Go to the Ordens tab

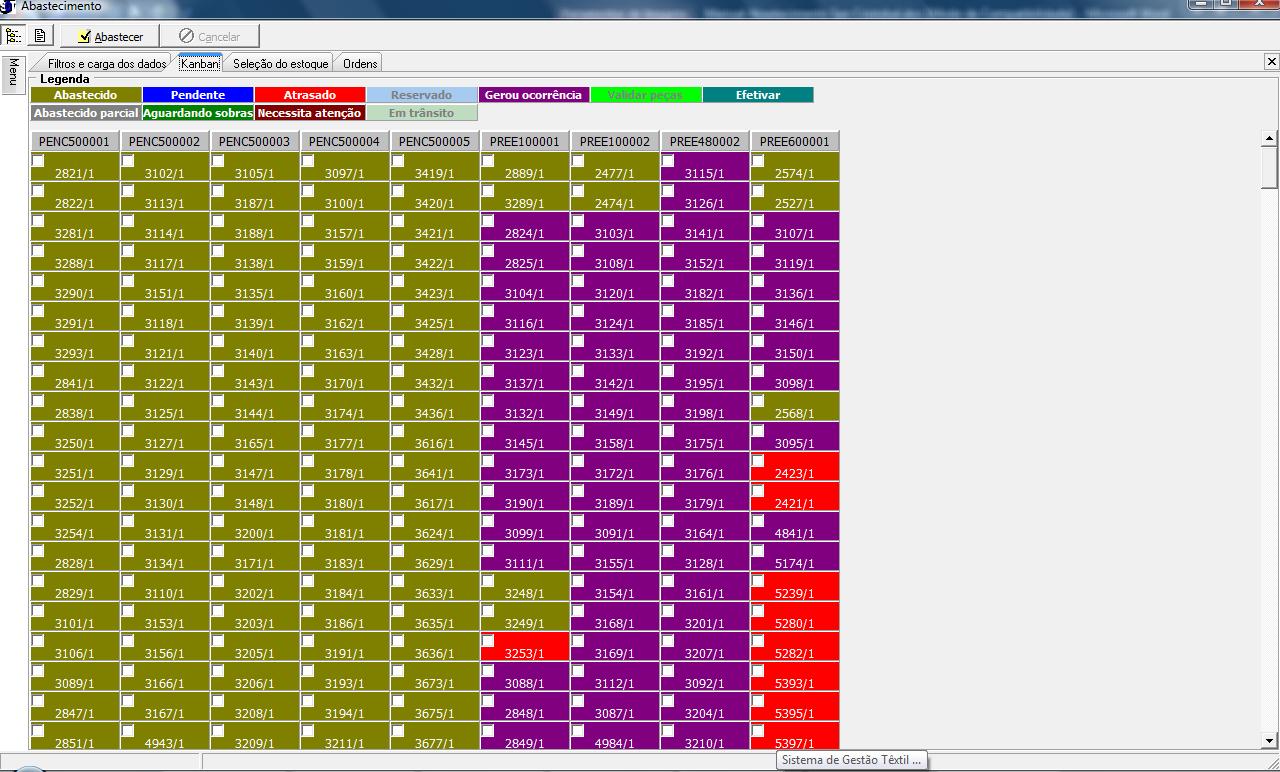click(360, 63)
